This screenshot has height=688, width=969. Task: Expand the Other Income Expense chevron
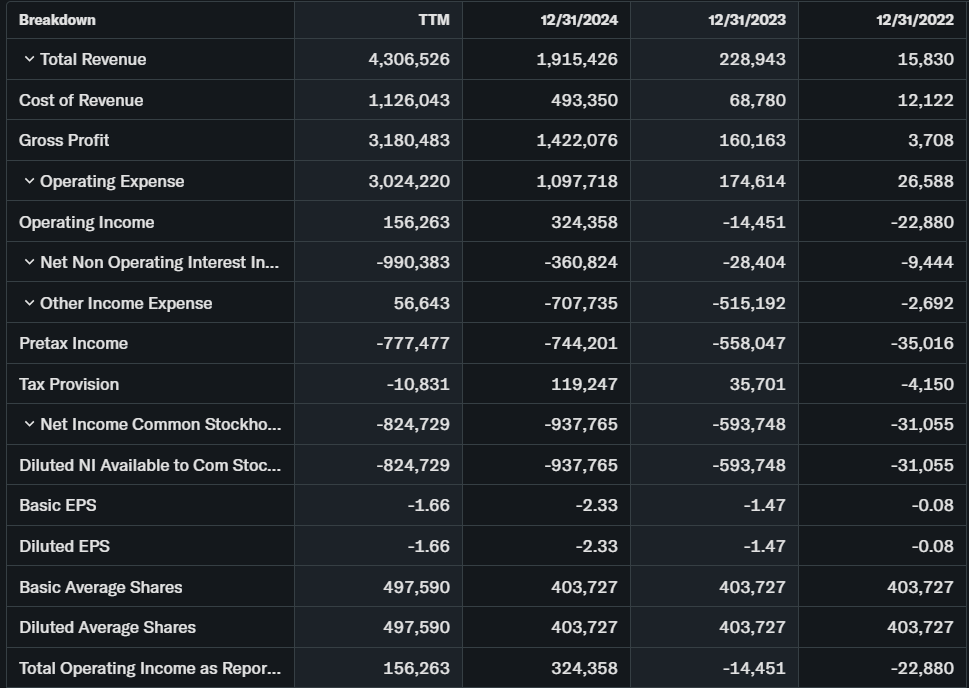(29, 304)
